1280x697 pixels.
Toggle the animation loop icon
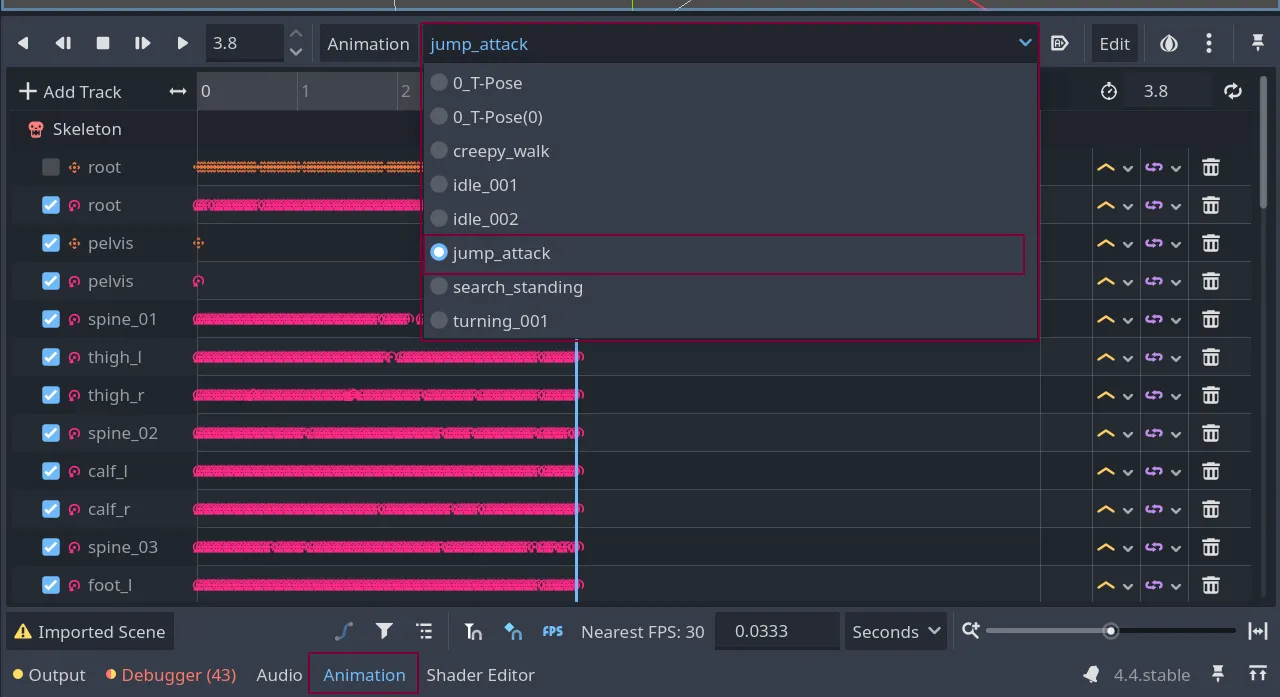click(x=1233, y=91)
